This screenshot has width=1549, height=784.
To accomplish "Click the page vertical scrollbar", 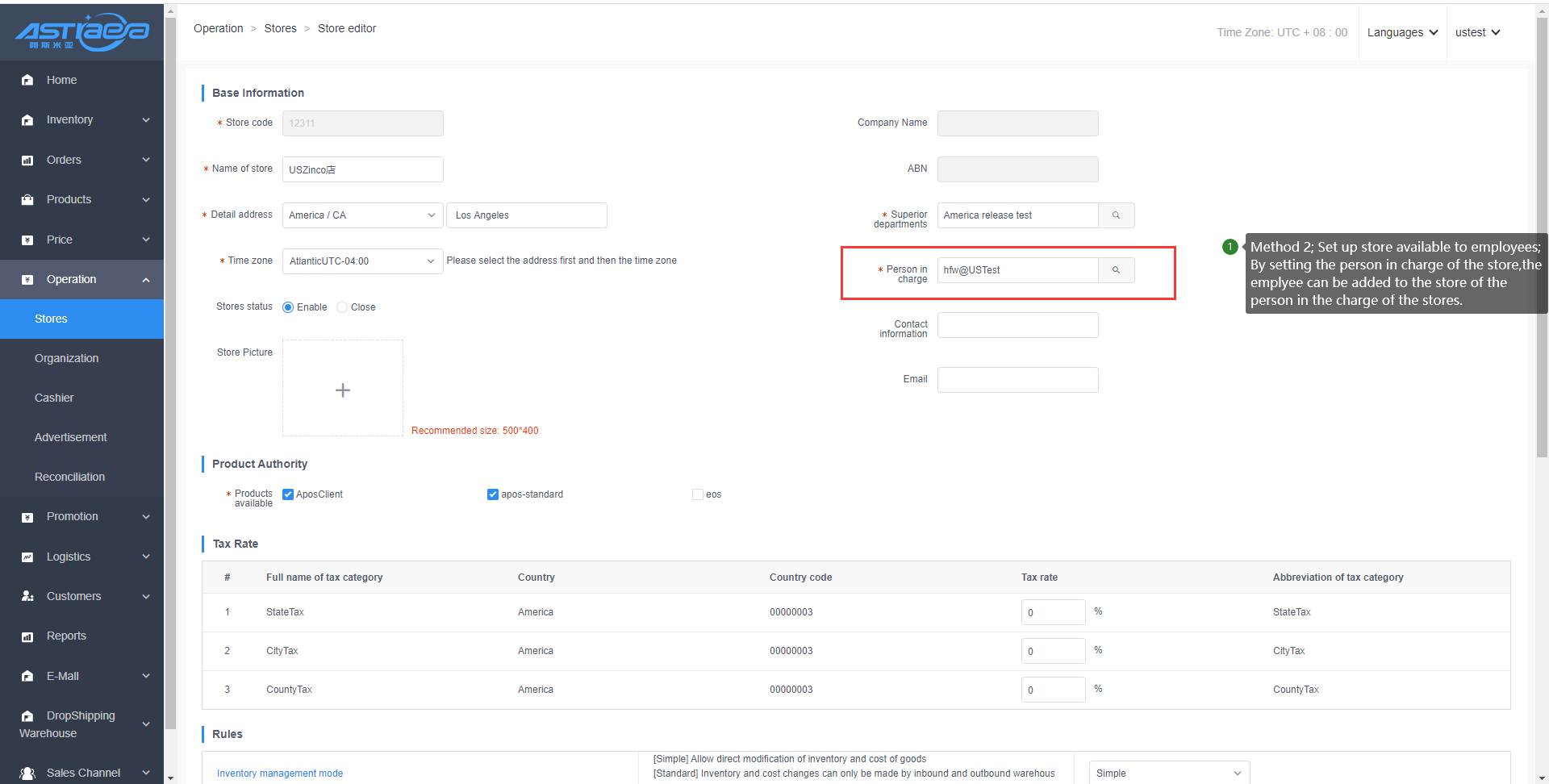I will click(x=1542, y=242).
